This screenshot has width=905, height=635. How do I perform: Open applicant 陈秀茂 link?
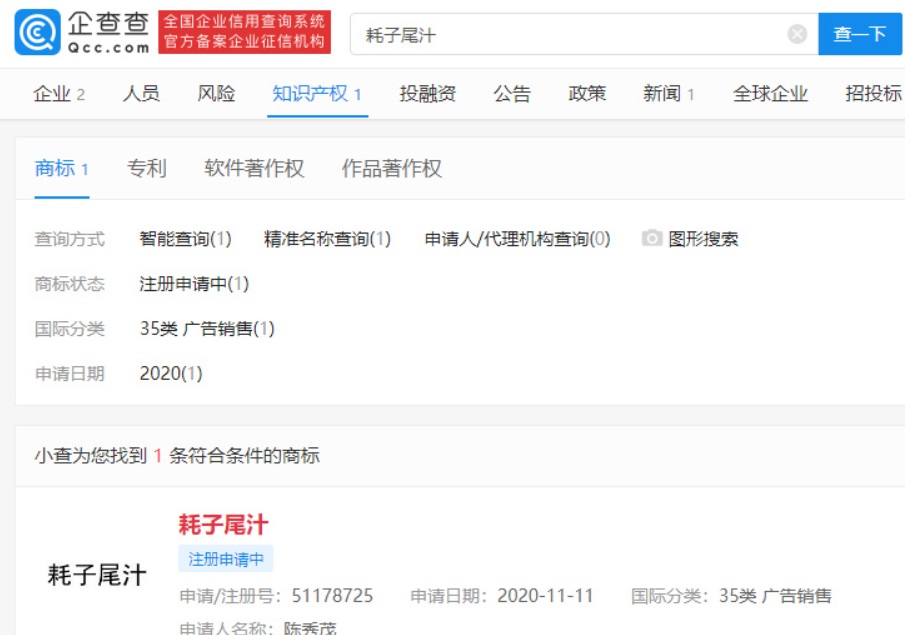click(310, 627)
